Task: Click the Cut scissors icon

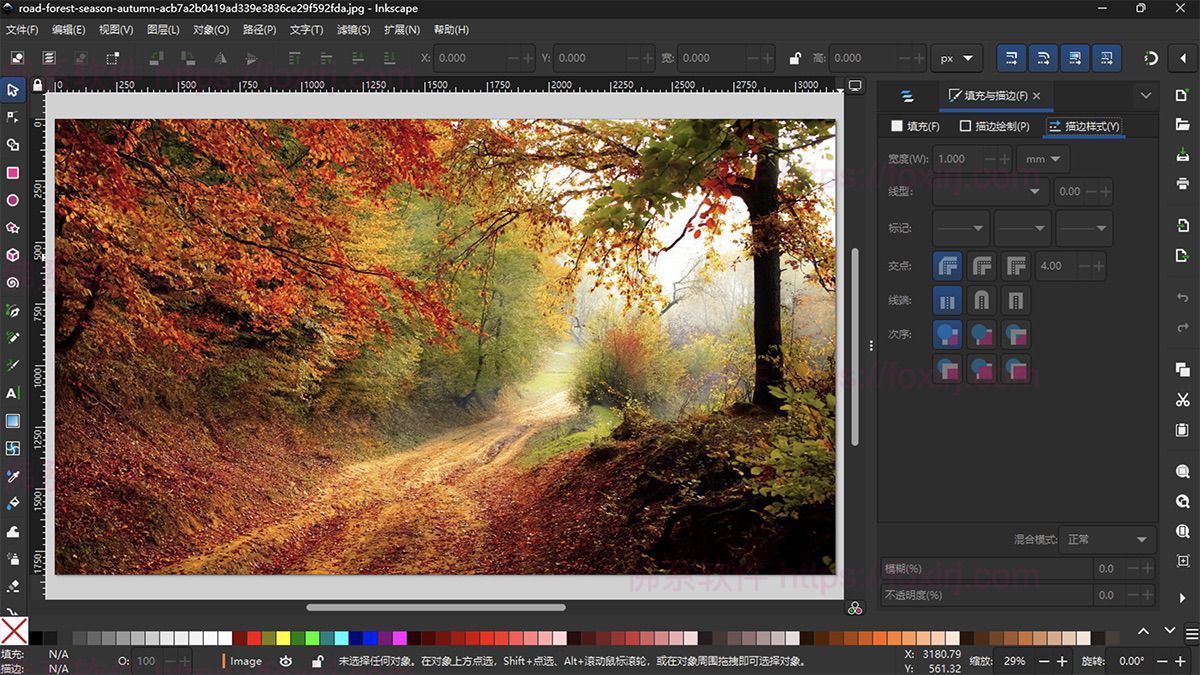Action: click(1183, 400)
